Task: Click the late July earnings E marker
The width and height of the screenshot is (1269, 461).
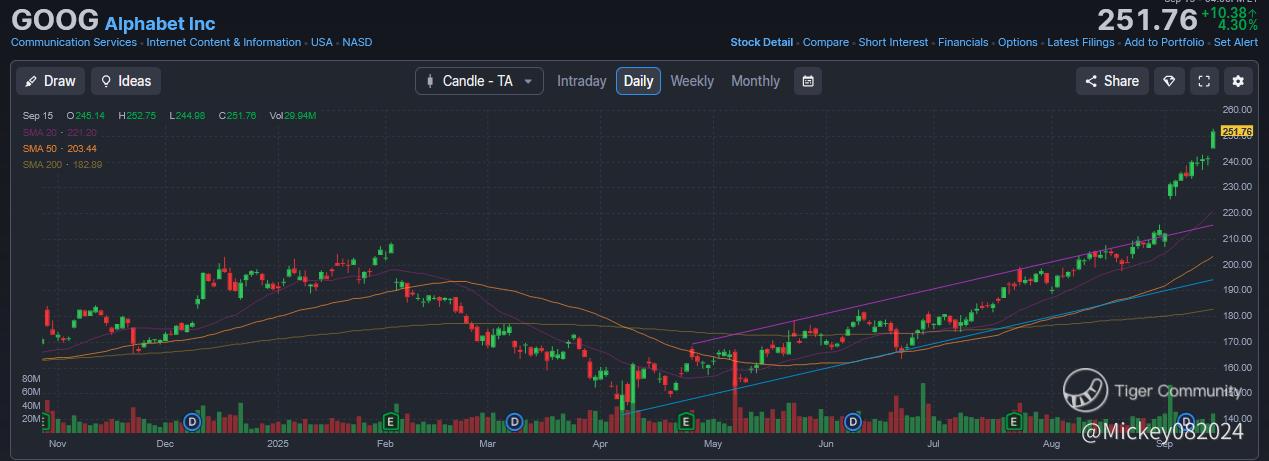Action: click(1015, 422)
